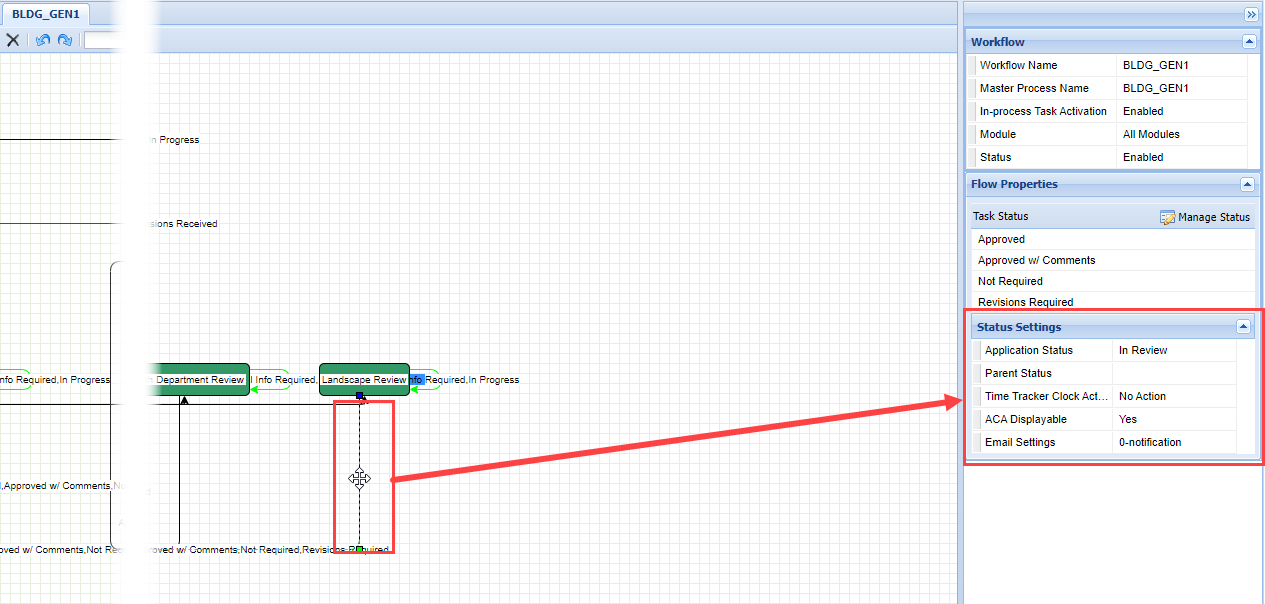Click the delete X icon in toolbar

(13, 40)
